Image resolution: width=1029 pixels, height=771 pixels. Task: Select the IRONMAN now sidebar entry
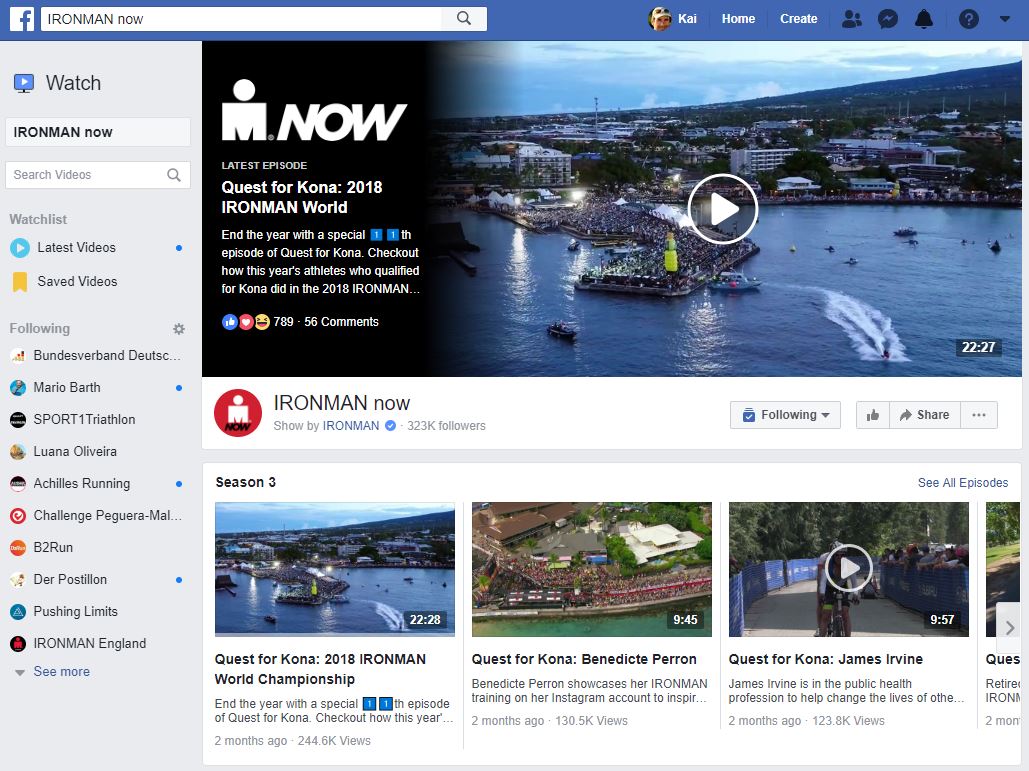[98, 133]
